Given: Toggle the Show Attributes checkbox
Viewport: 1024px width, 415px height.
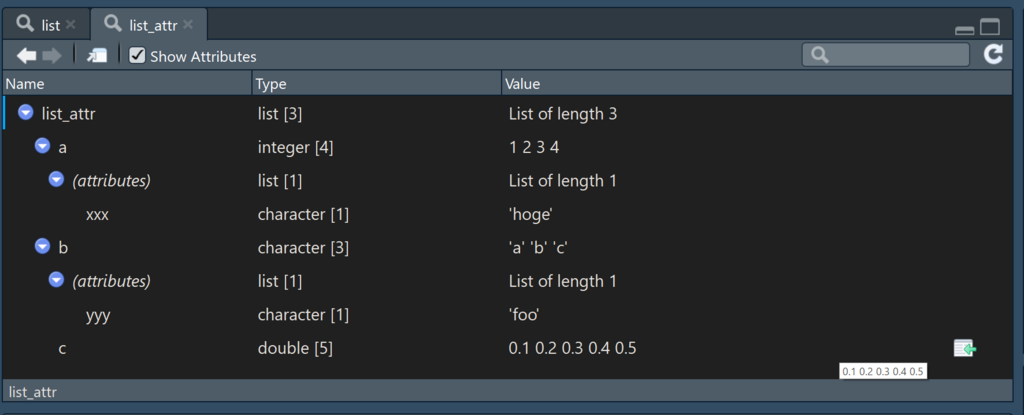Looking at the screenshot, I should pos(136,56).
